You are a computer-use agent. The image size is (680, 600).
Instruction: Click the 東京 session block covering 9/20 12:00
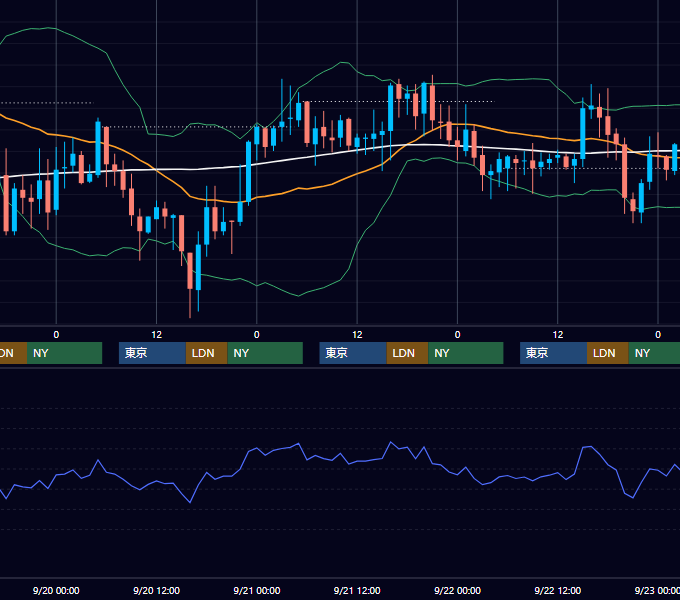(x=152, y=353)
